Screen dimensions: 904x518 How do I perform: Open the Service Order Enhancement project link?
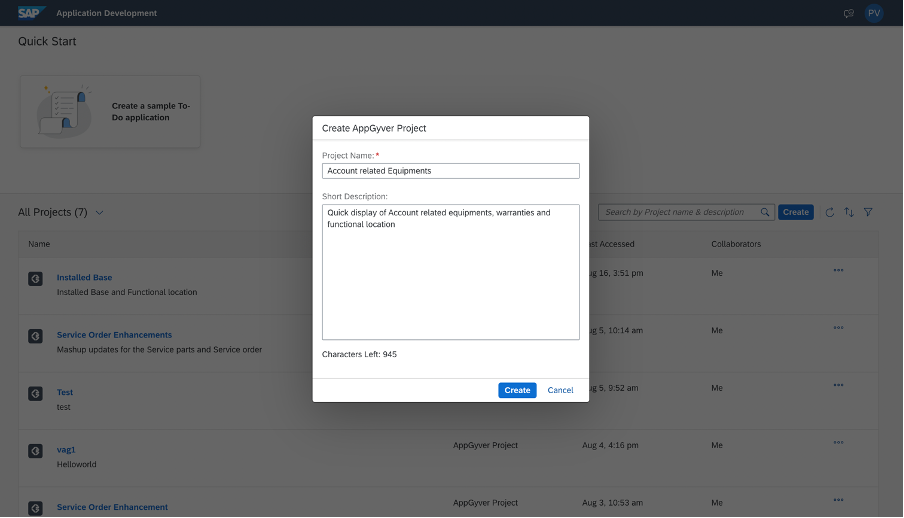point(112,507)
